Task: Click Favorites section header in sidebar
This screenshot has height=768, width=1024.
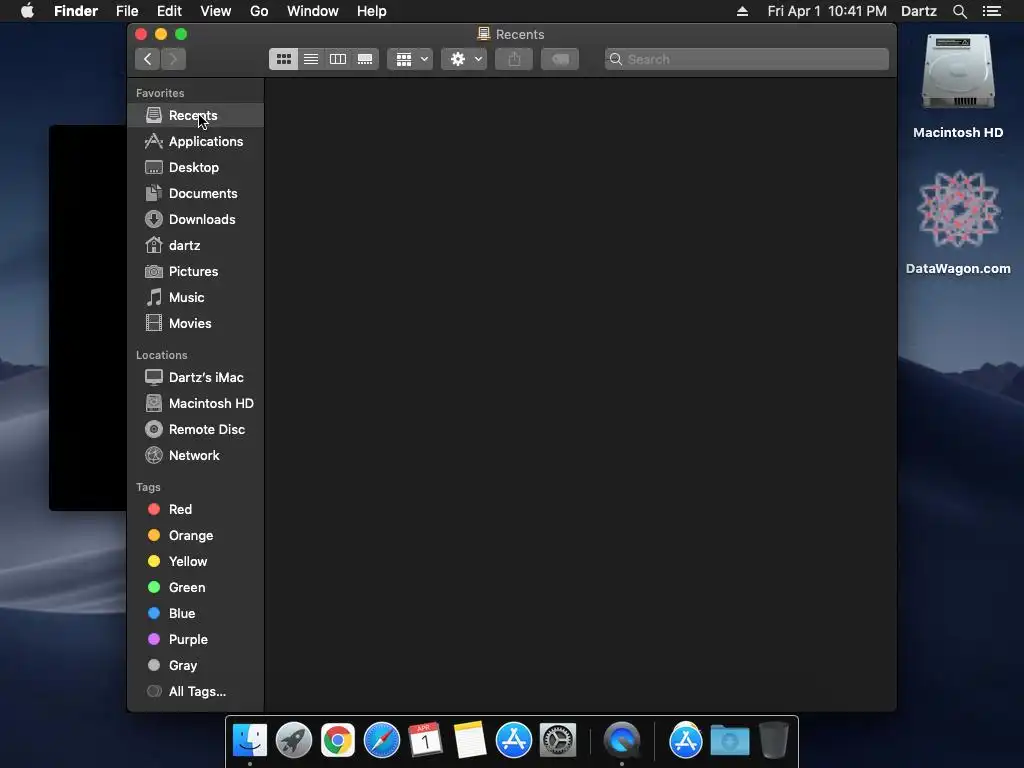Action: point(160,93)
